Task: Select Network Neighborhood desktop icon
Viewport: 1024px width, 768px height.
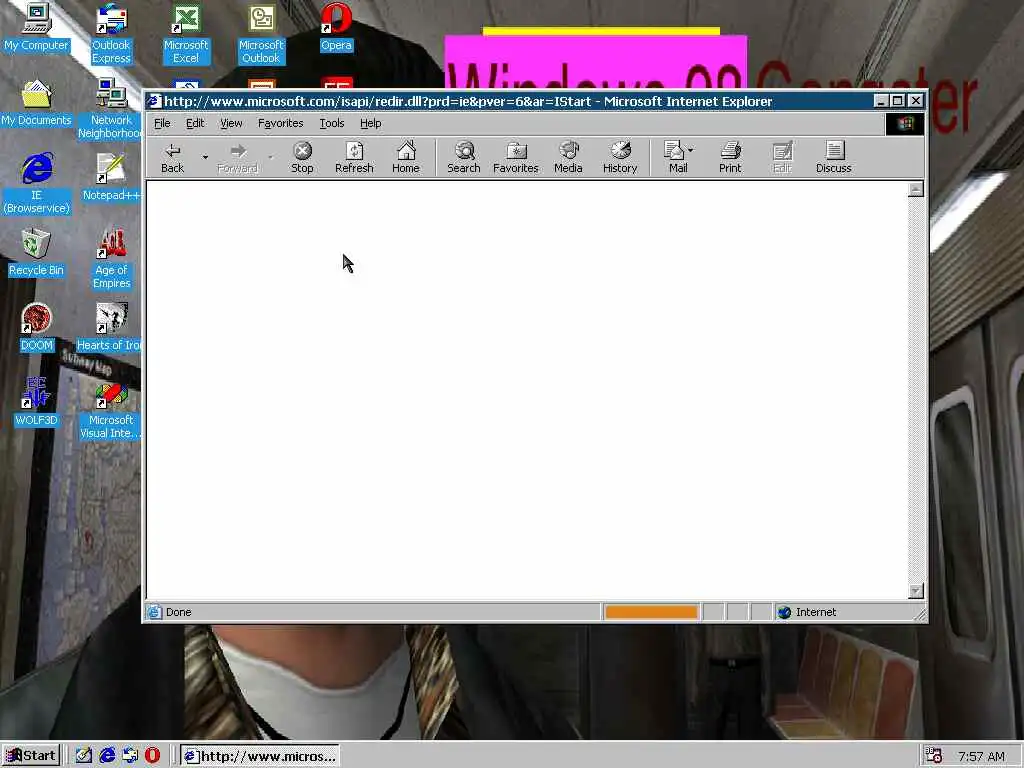Action: pyautogui.click(x=110, y=108)
